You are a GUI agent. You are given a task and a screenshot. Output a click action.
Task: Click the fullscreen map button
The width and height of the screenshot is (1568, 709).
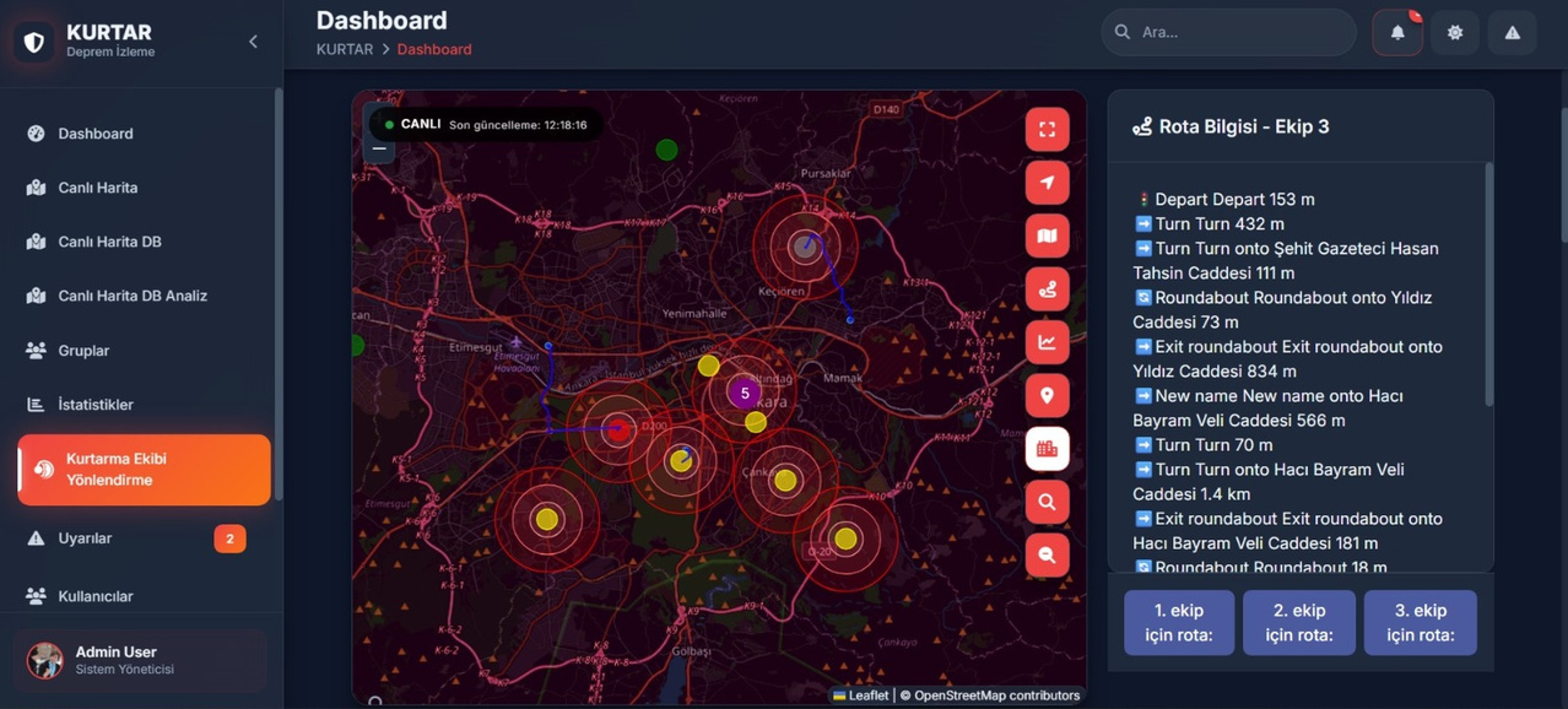click(1046, 130)
